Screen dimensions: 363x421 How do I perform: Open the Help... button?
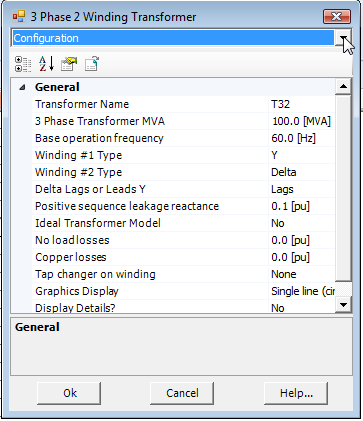(x=296, y=393)
